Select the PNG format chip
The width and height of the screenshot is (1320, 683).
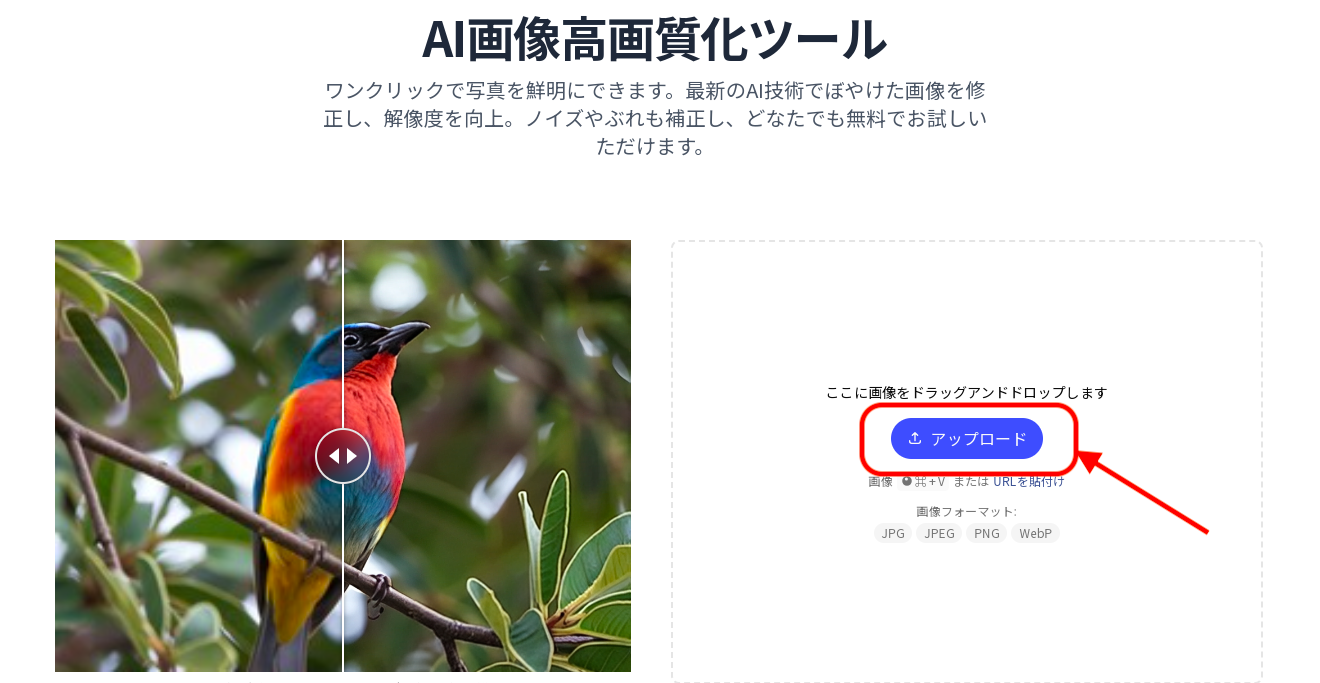pos(987,533)
